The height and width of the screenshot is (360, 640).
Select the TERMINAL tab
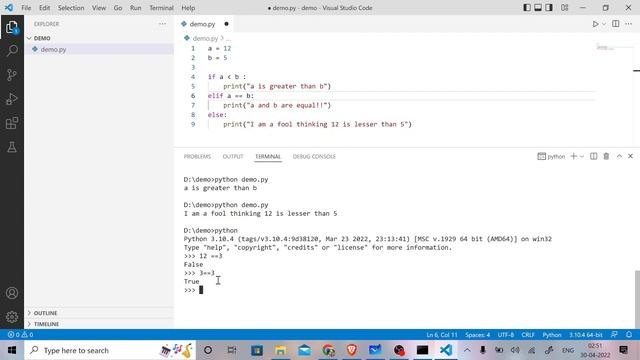[268, 156]
